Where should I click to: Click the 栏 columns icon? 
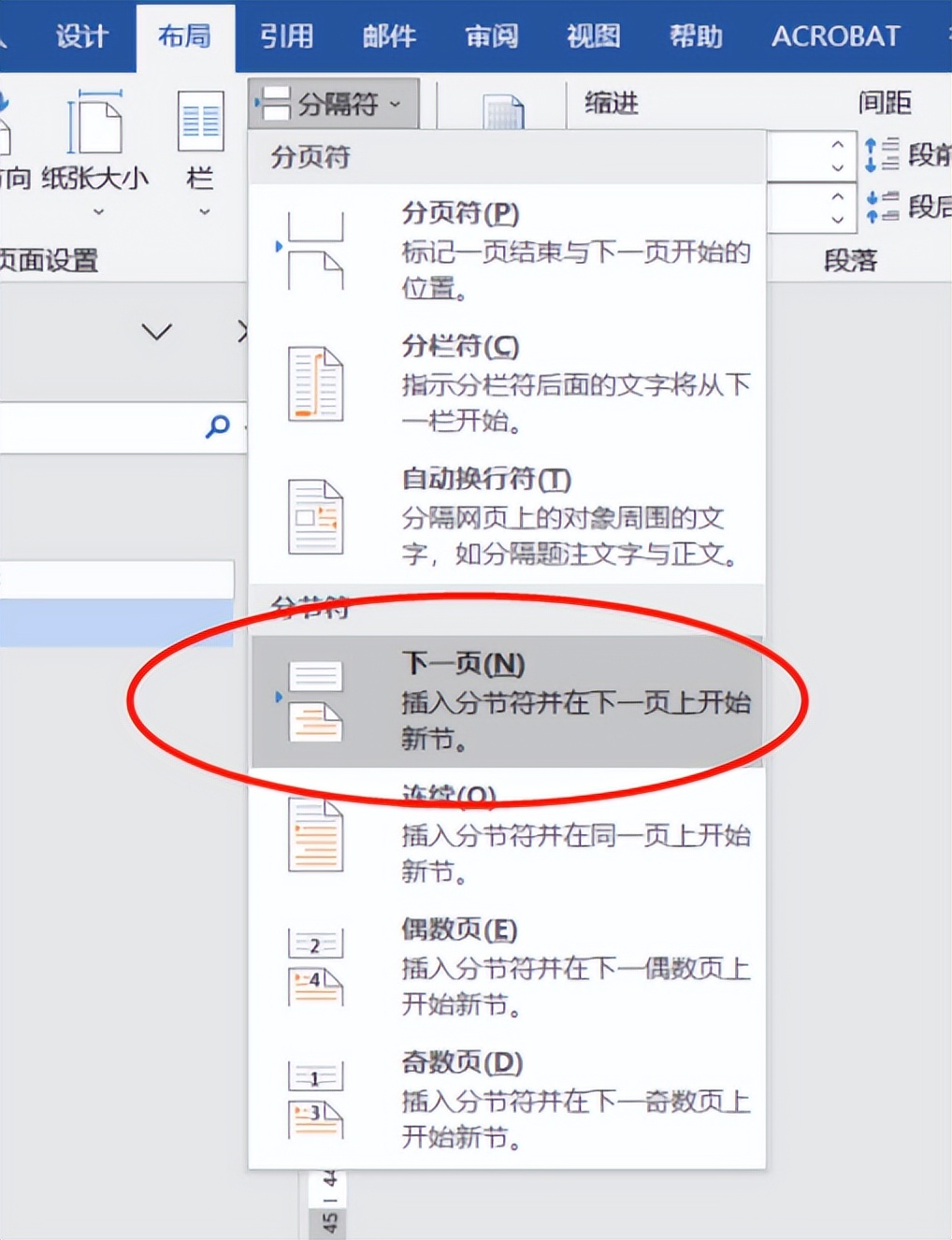tap(201, 122)
